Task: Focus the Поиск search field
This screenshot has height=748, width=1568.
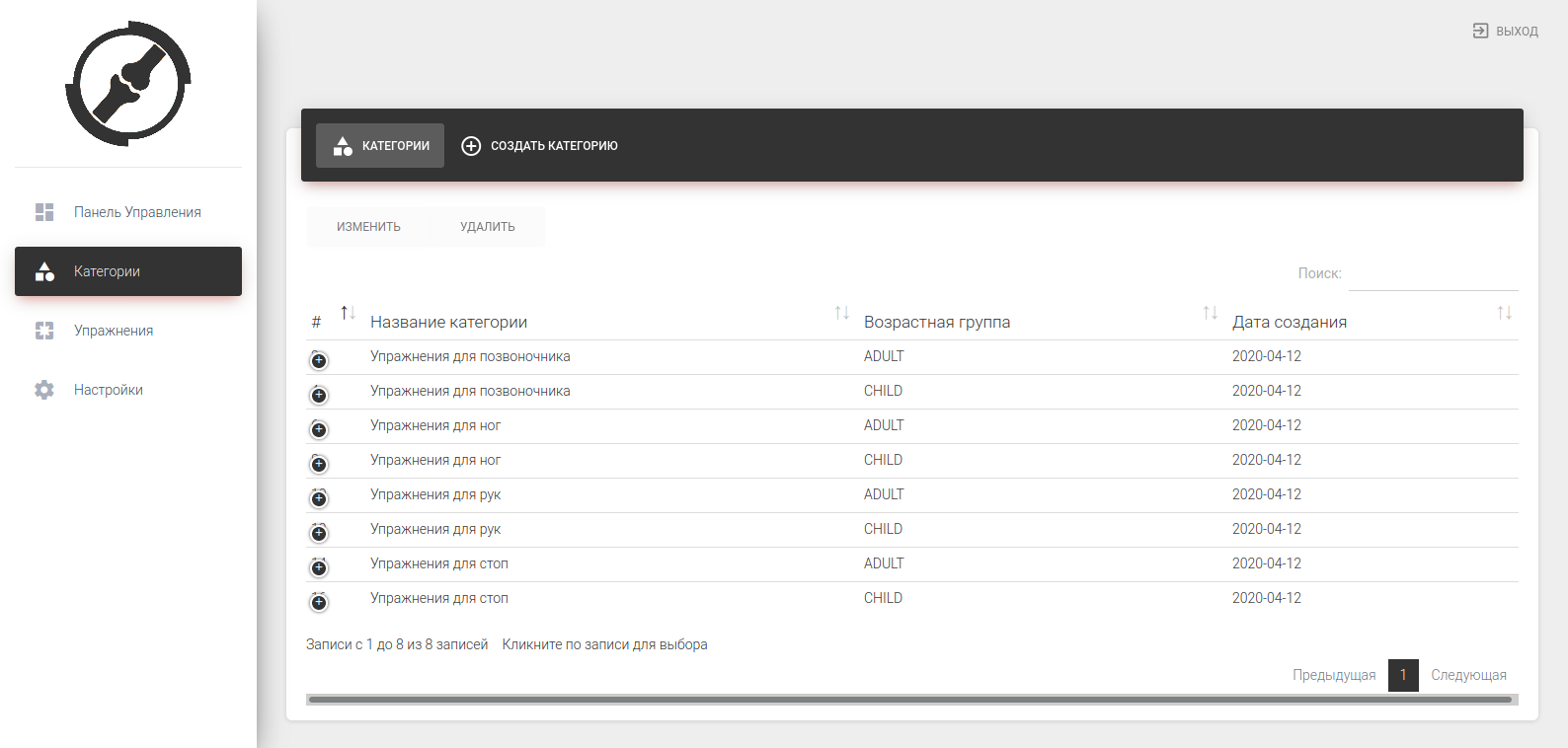Action: click(1434, 273)
